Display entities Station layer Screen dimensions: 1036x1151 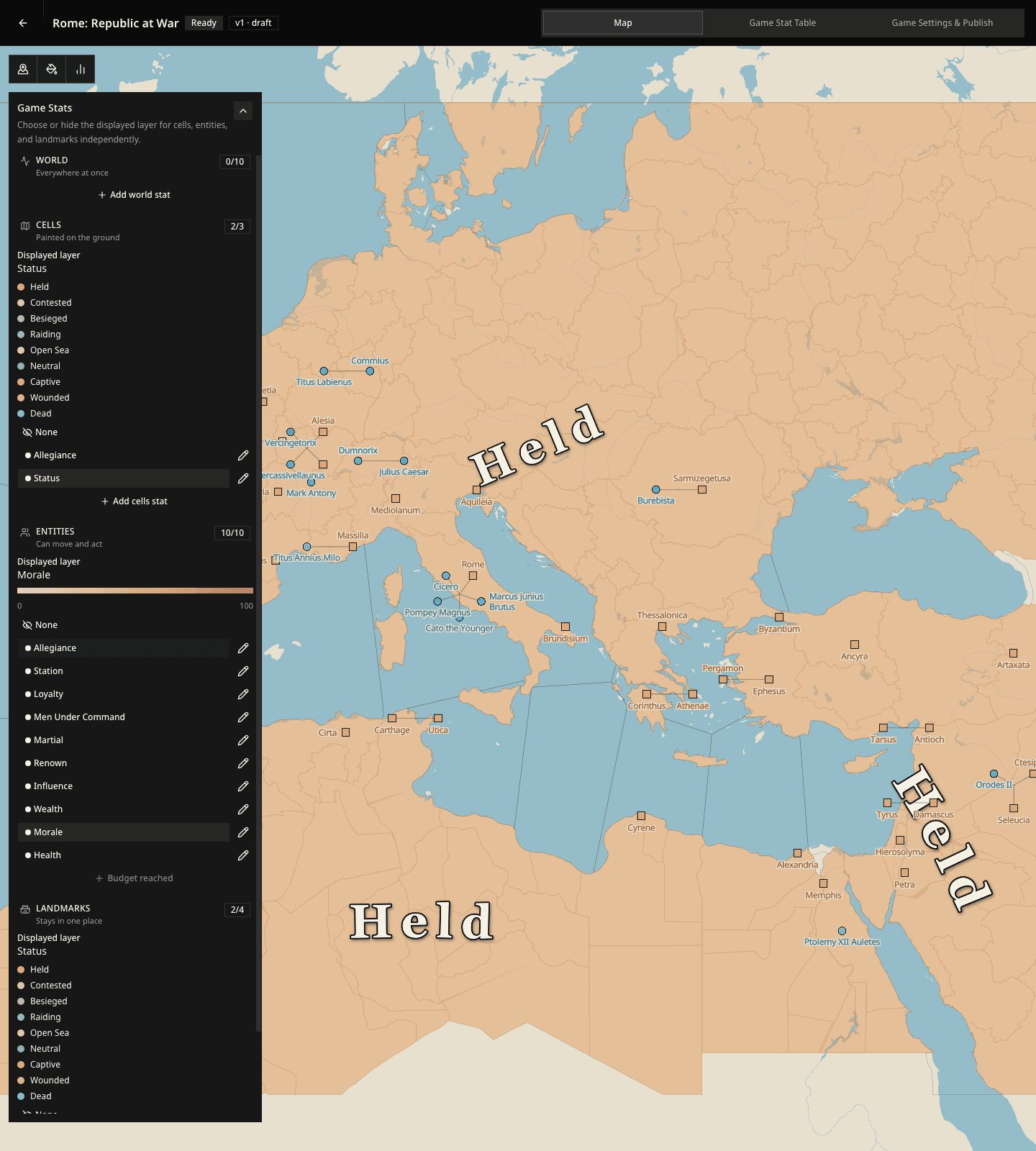[x=124, y=671]
